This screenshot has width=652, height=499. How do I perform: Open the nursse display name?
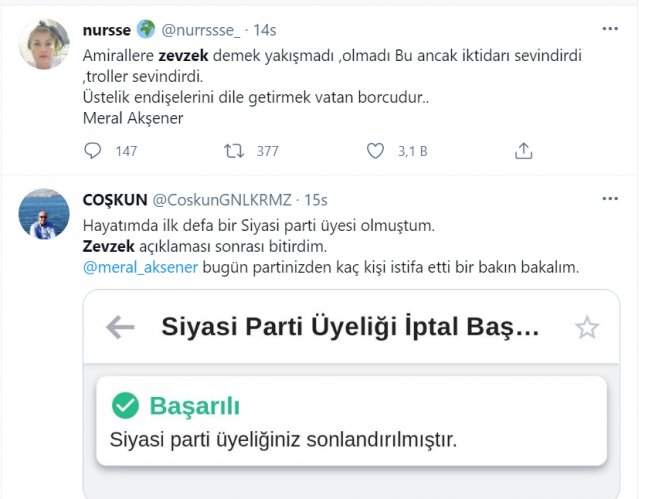pyautogui.click(x=107, y=30)
